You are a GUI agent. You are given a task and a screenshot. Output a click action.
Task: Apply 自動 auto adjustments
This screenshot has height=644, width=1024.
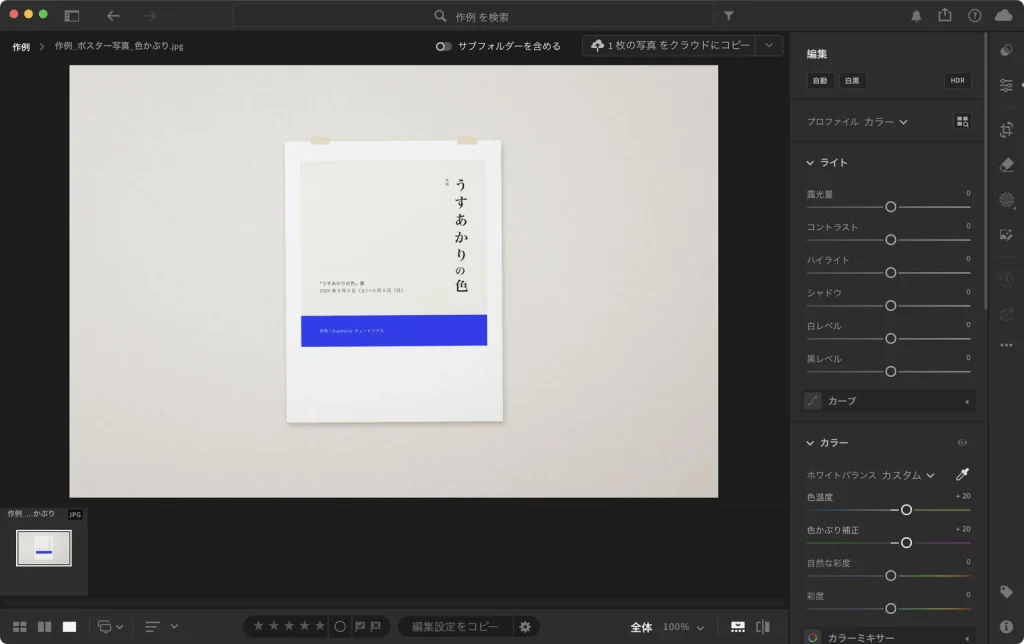point(820,80)
